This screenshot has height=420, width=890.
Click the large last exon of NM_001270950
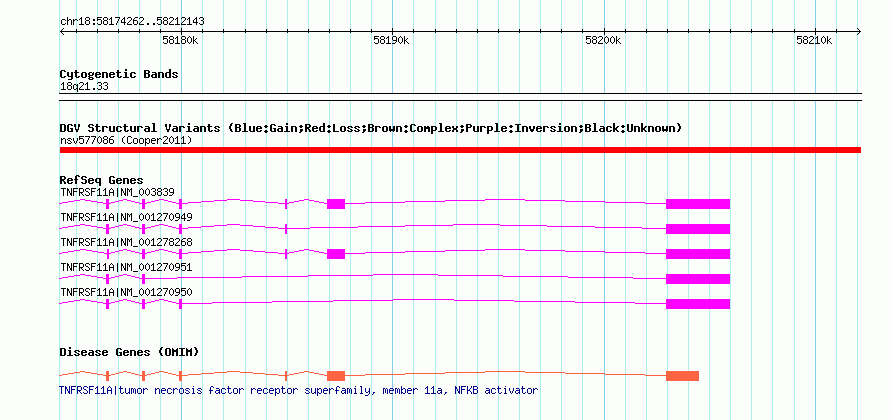pos(698,304)
